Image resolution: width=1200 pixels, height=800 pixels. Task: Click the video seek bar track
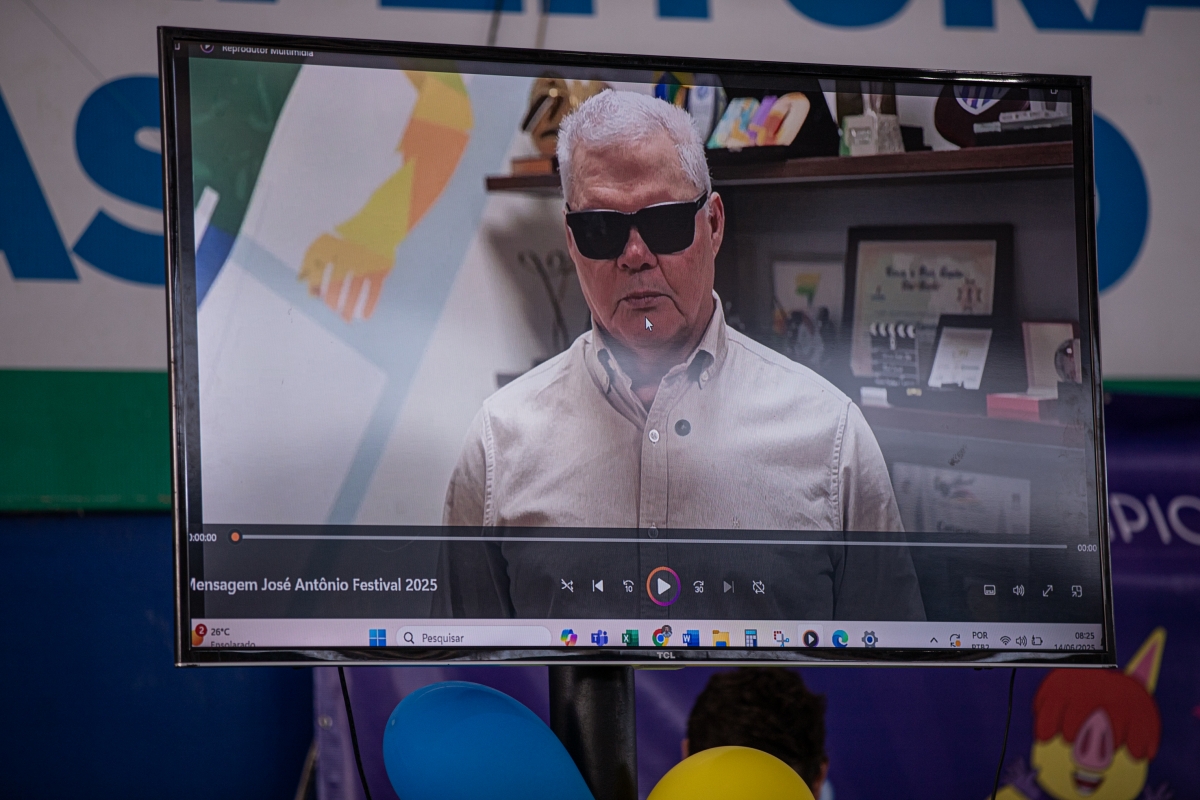click(x=650, y=540)
